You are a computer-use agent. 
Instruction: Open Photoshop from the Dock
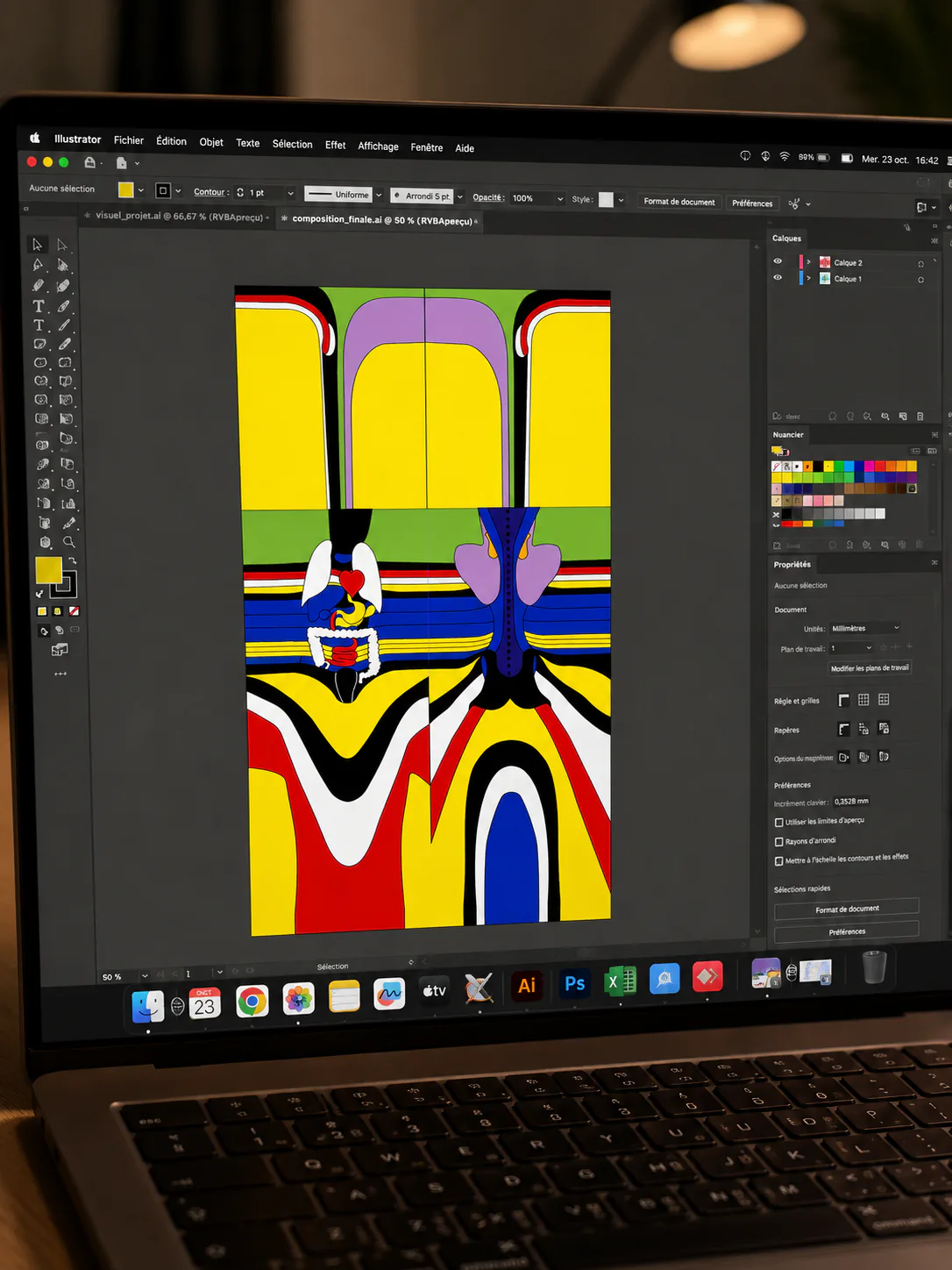(x=574, y=983)
